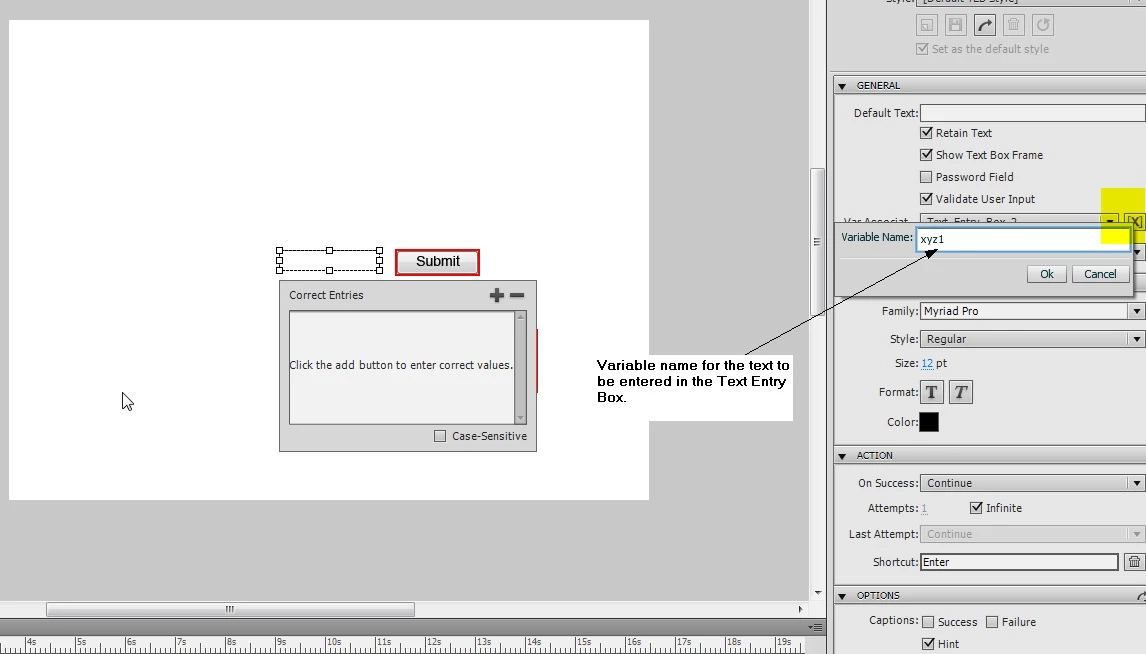Open the associated variable dropdown arrow
1146x654 pixels.
click(1109, 221)
